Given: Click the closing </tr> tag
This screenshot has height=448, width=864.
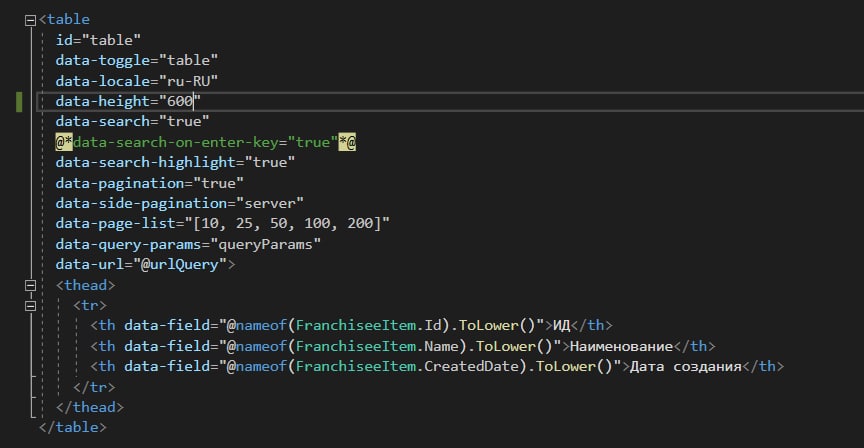Looking at the screenshot, I should 94,387.
